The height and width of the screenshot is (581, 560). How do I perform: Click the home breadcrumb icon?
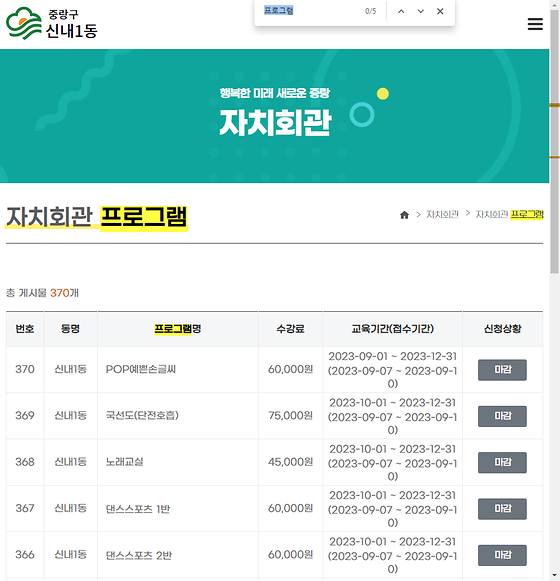pos(404,215)
